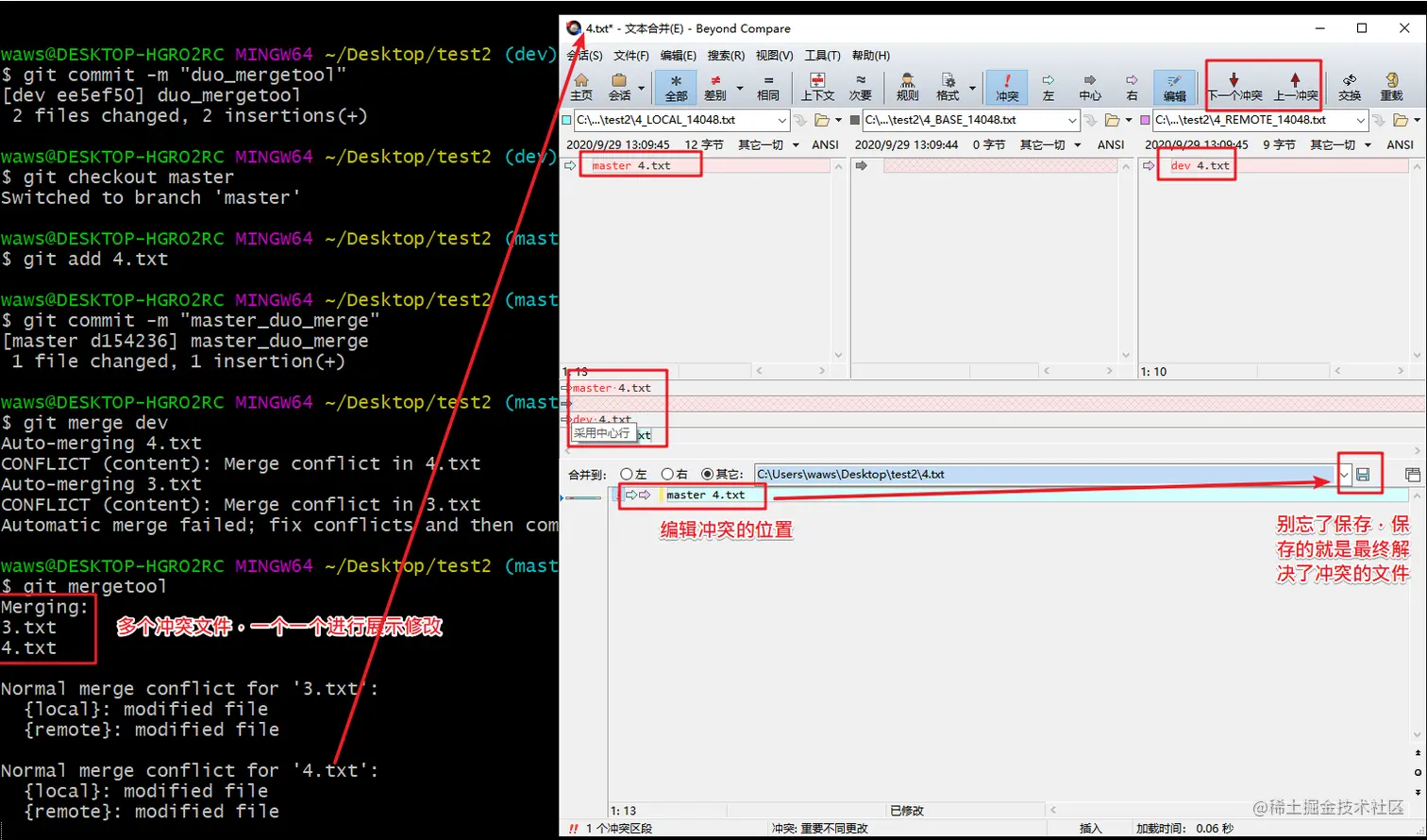Open the 帮助(H) menu
Screen dimensions: 1427x840
(x=870, y=56)
